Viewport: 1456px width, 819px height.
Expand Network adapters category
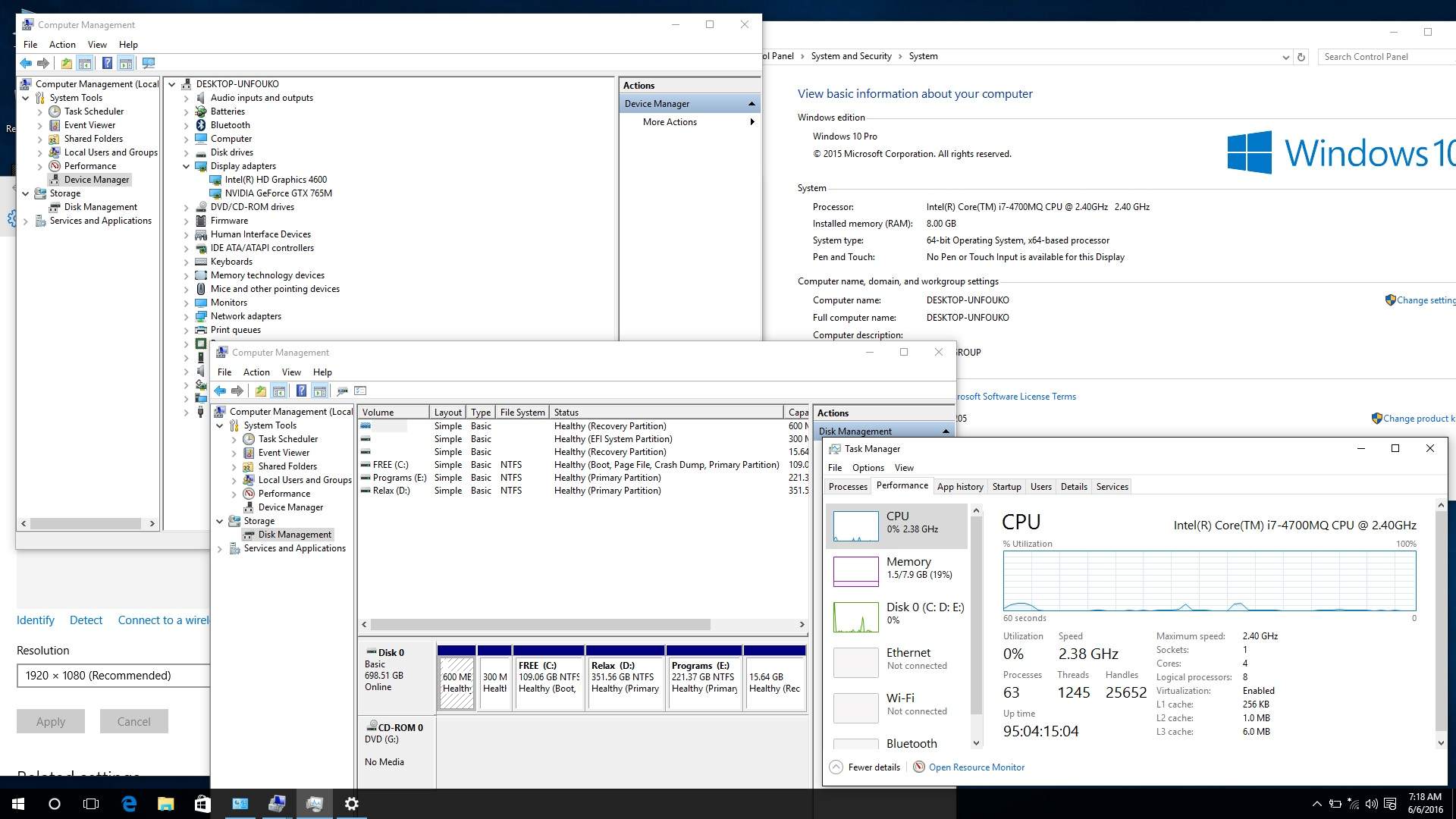[x=187, y=317]
